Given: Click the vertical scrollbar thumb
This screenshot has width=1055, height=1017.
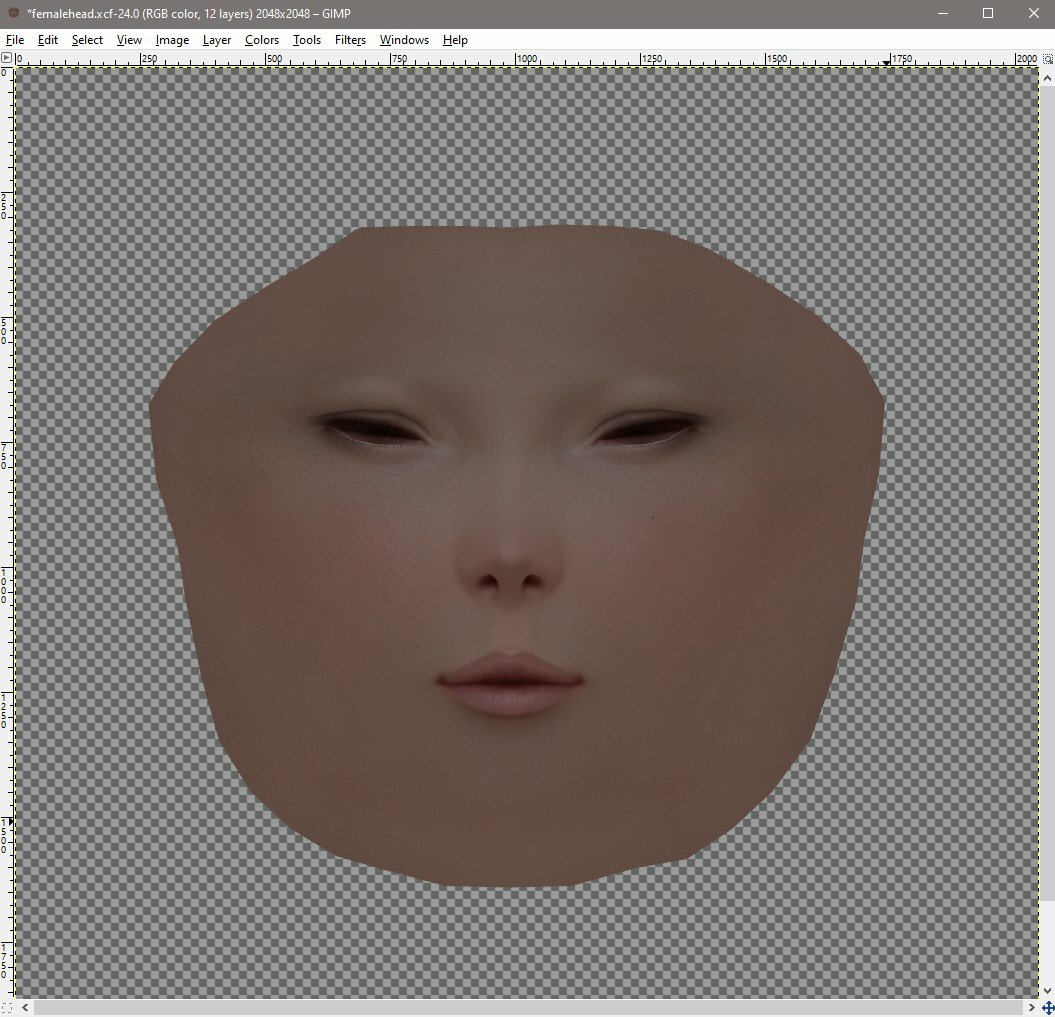Looking at the screenshot, I should tap(1047, 494).
